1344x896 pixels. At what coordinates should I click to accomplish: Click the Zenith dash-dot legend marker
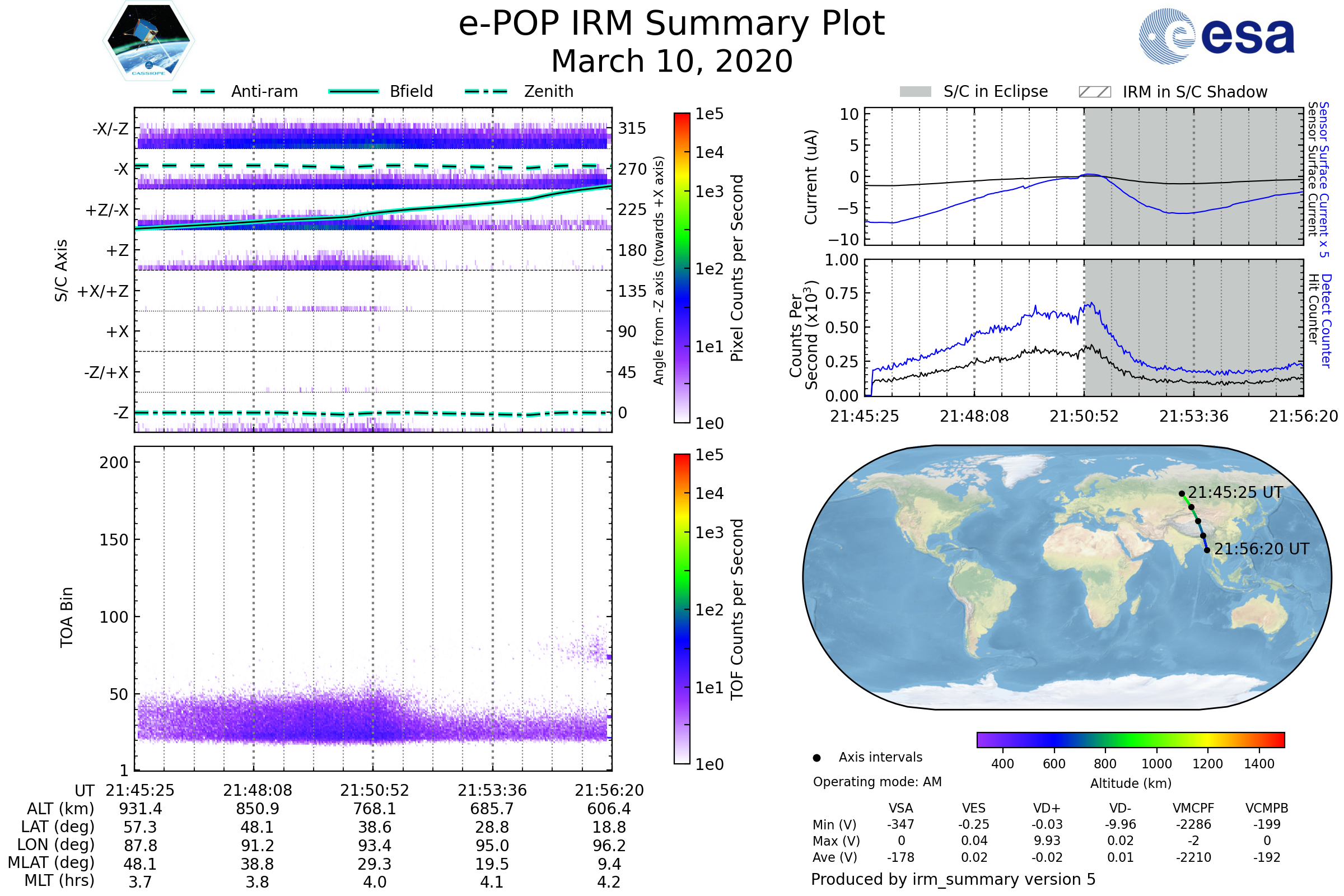tap(486, 91)
